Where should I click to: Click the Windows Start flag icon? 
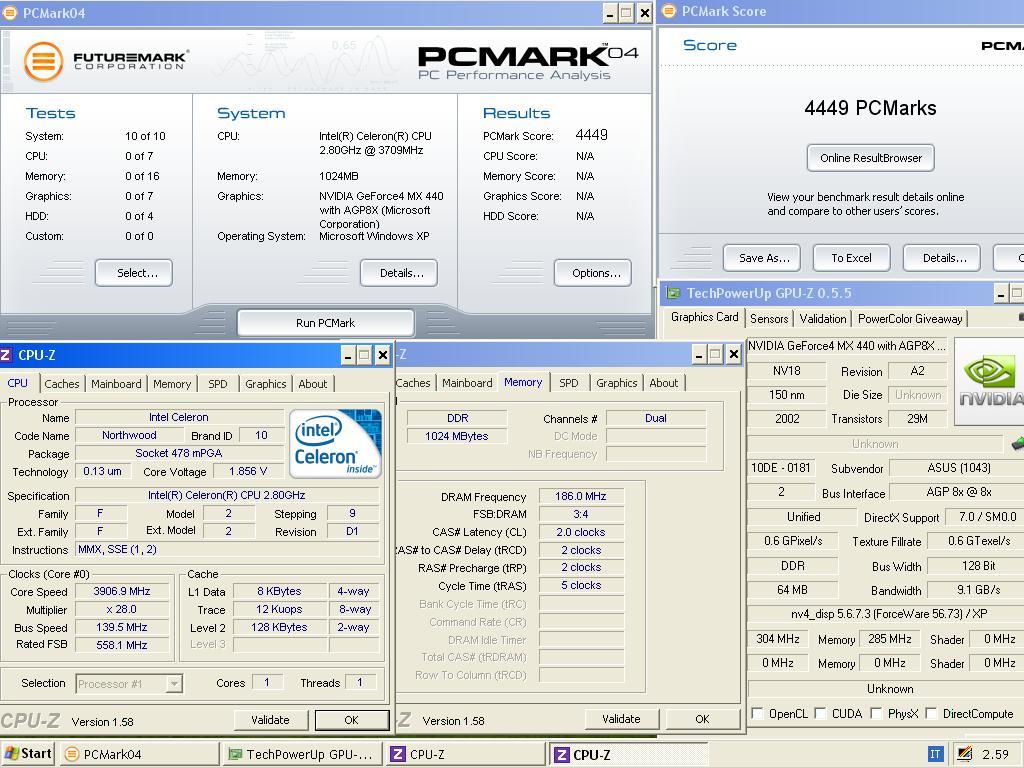[x=12, y=754]
